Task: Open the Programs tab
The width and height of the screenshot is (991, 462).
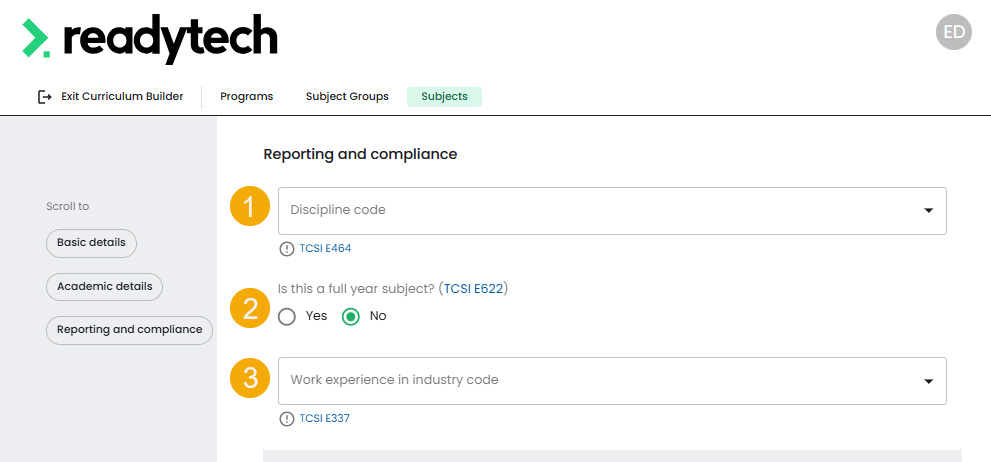Action: point(246,97)
